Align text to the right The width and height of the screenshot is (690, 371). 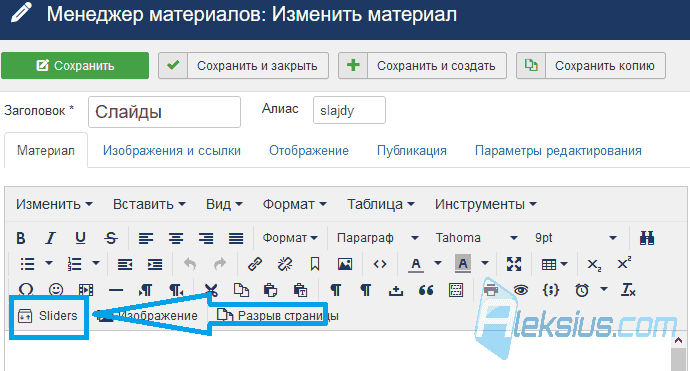206,238
